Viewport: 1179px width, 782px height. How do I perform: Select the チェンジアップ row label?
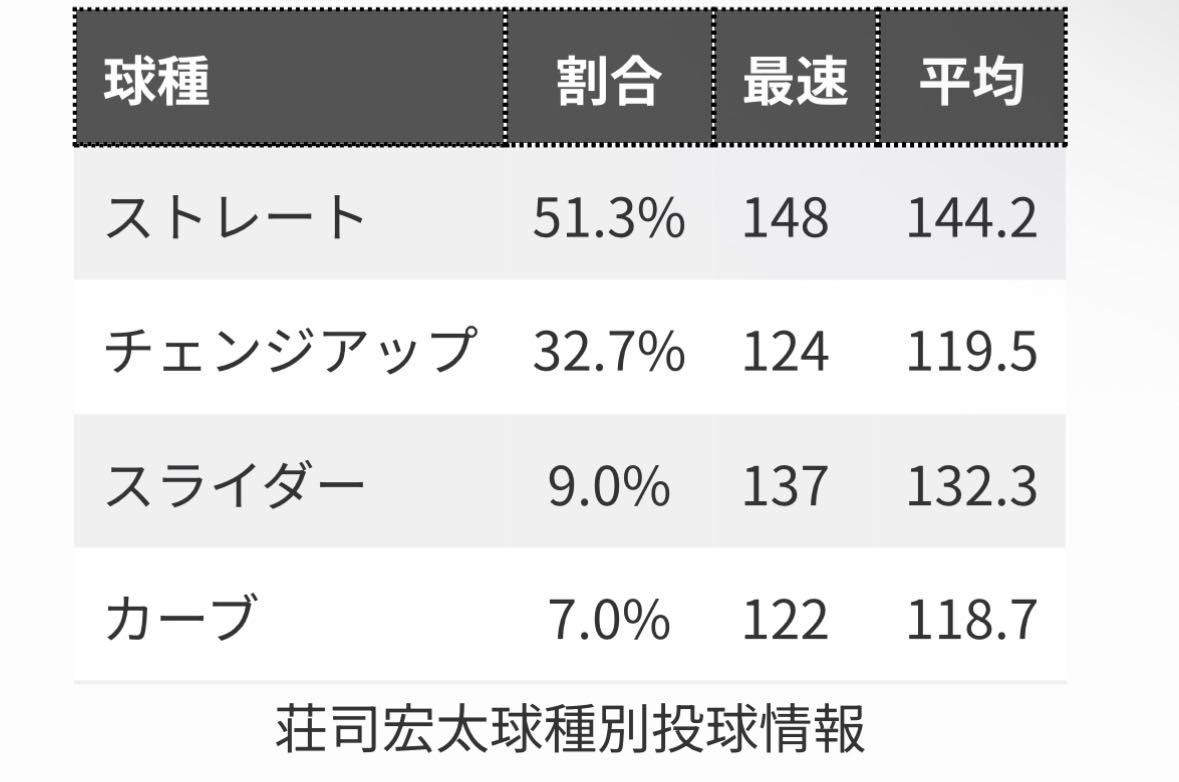pyautogui.click(x=288, y=351)
